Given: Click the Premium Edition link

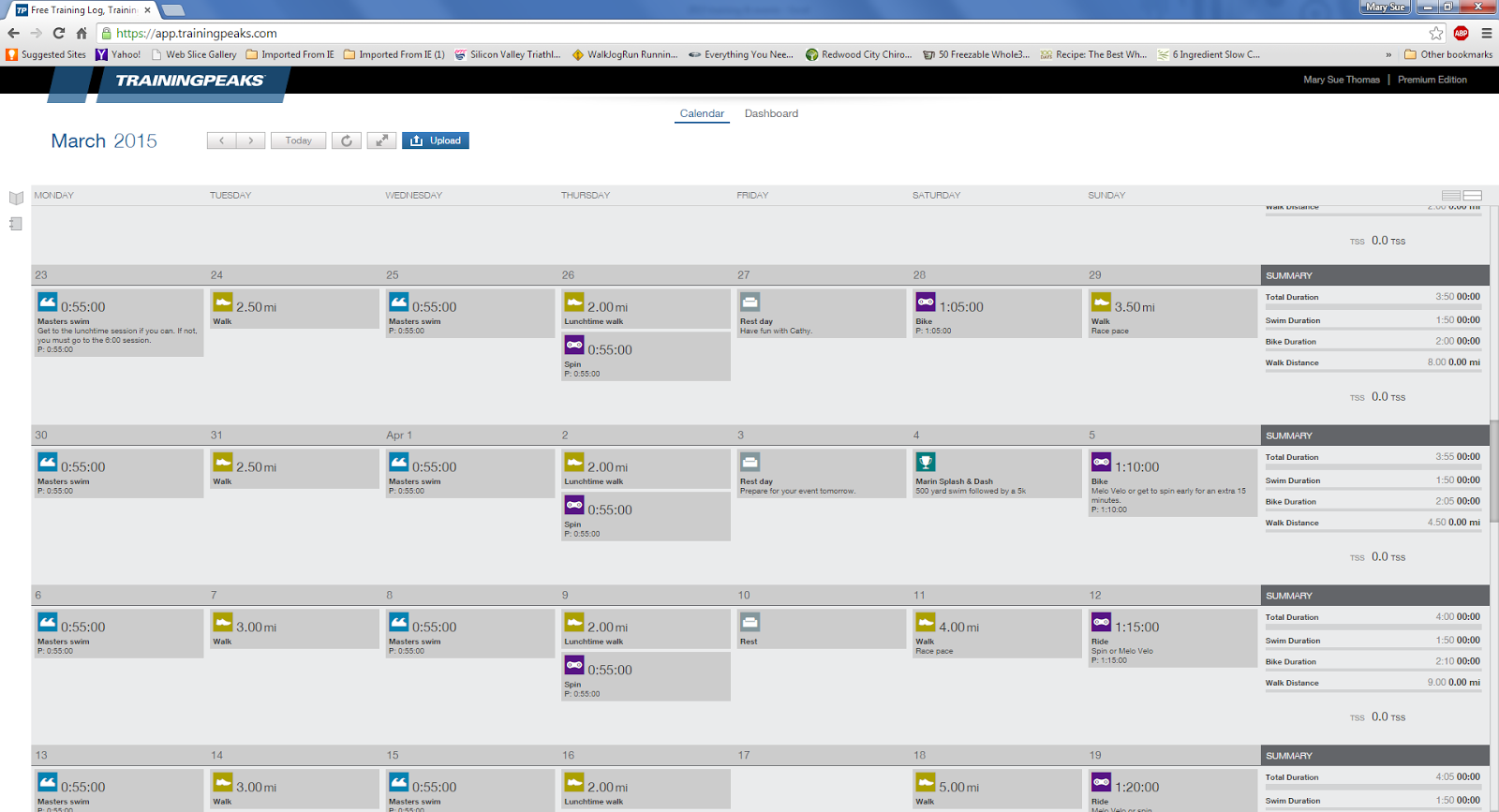Looking at the screenshot, I should [x=1432, y=80].
